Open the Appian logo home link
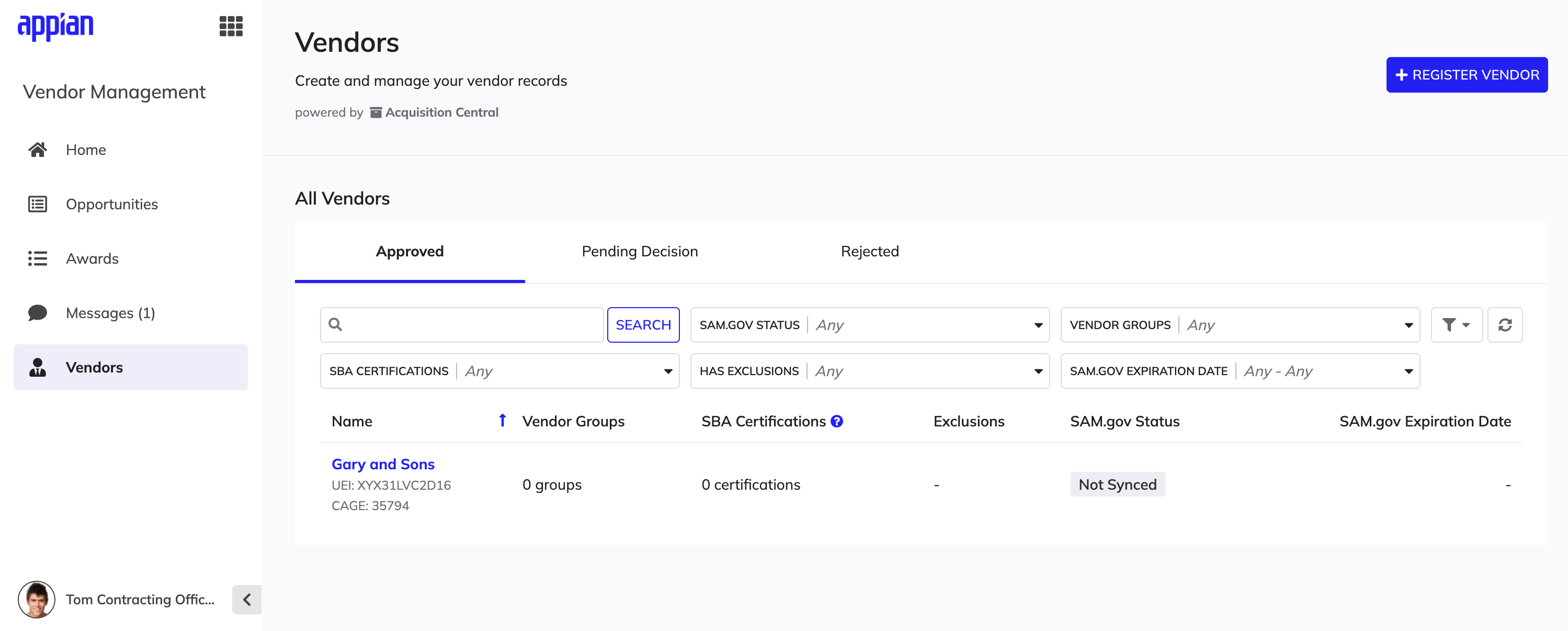The width and height of the screenshot is (1568, 631). pyautogui.click(x=55, y=26)
